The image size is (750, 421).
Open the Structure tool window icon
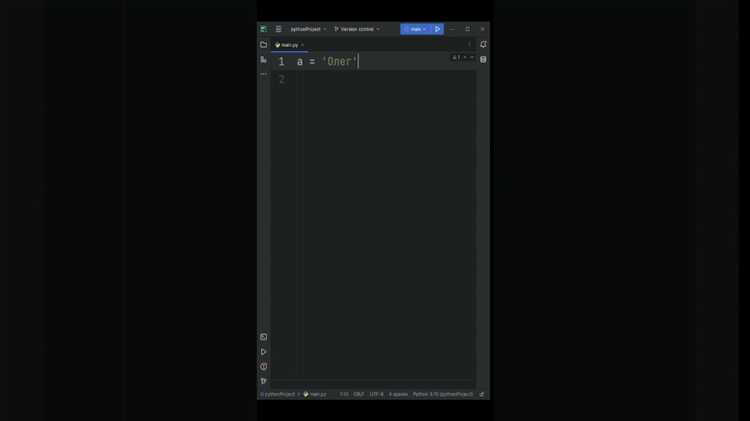[x=264, y=60]
